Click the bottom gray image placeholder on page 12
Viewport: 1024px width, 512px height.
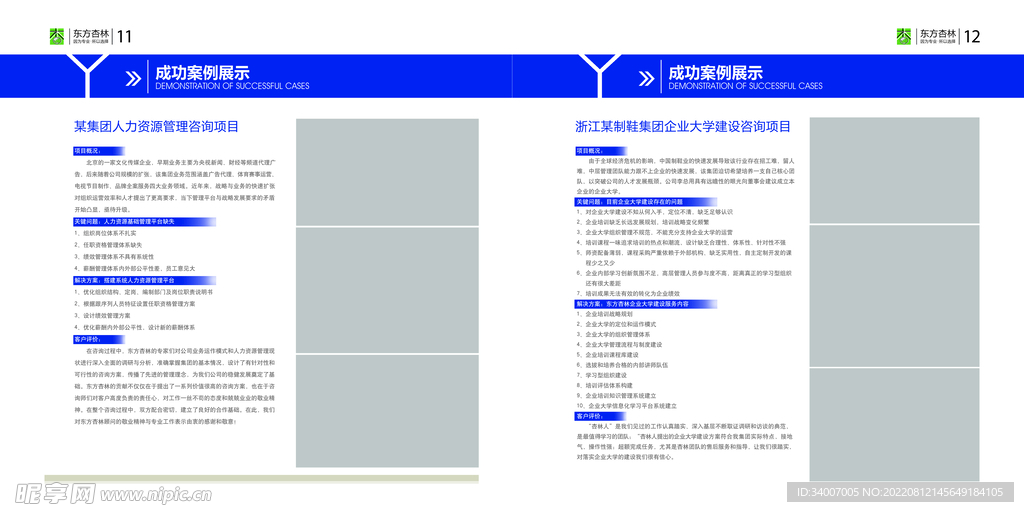pyautogui.click(x=895, y=424)
